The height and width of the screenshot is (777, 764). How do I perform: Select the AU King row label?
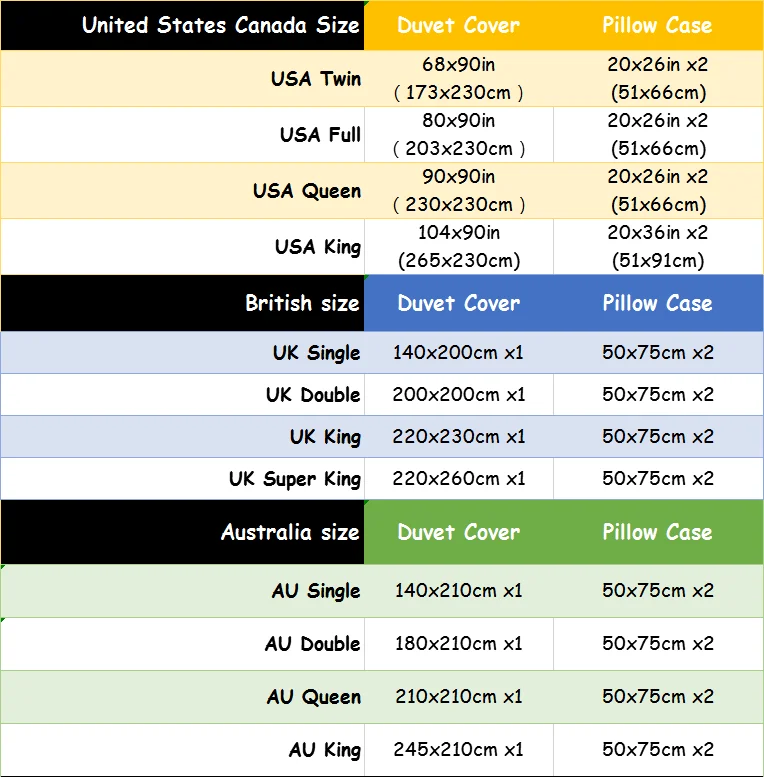pos(324,750)
